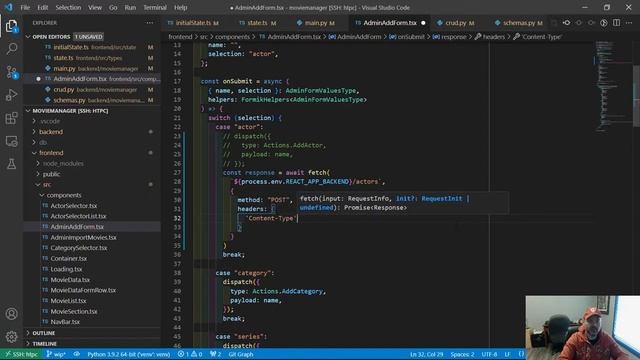Click the Ln 32, Col 29 cursor position
Image resolution: width=640 pixels, height=360 pixels.
coord(427,354)
